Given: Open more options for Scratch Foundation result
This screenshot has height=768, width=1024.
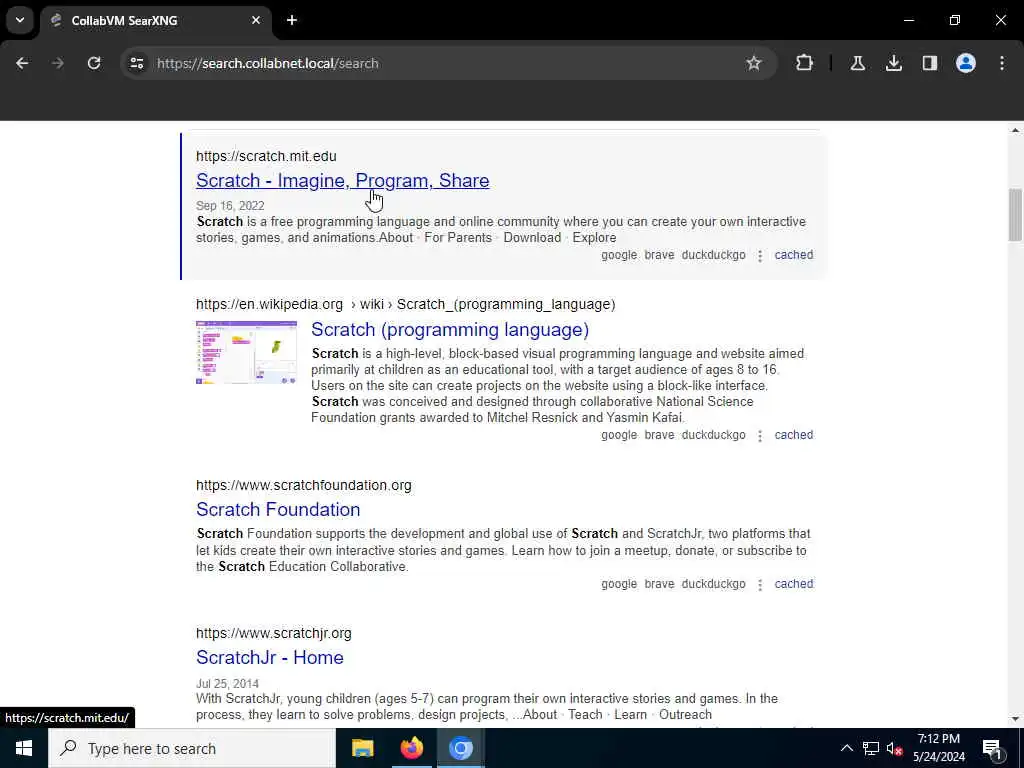Looking at the screenshot, I should pos(760,584).
